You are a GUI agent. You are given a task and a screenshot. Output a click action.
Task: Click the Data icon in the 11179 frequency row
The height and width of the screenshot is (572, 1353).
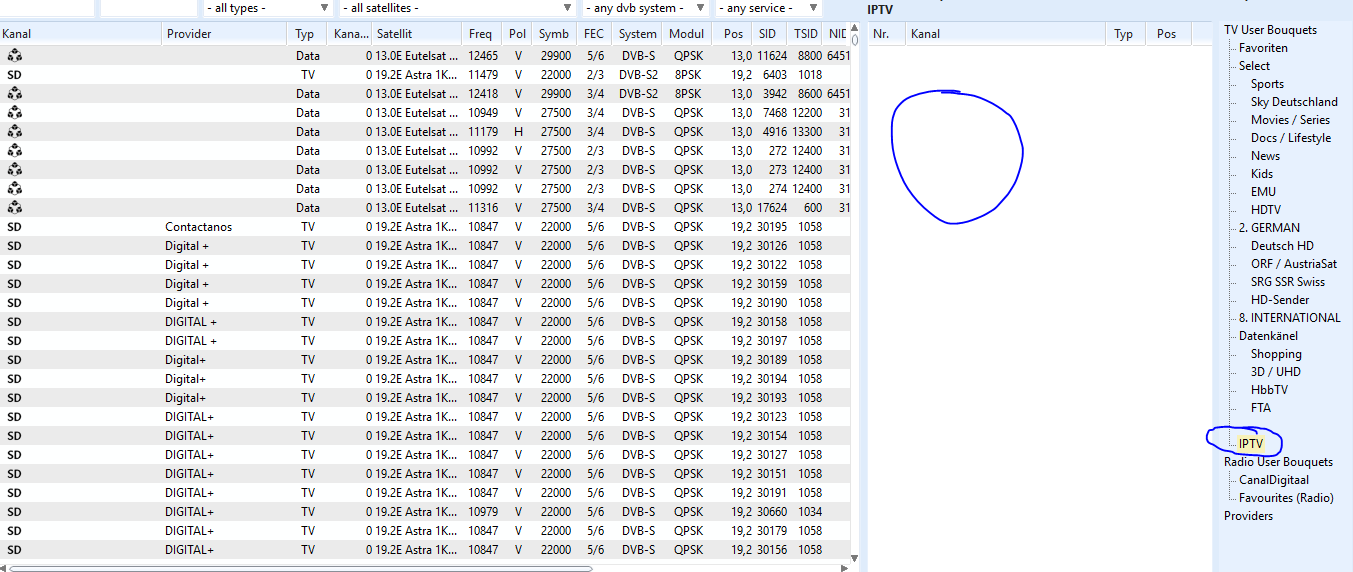tap(14, 131)
